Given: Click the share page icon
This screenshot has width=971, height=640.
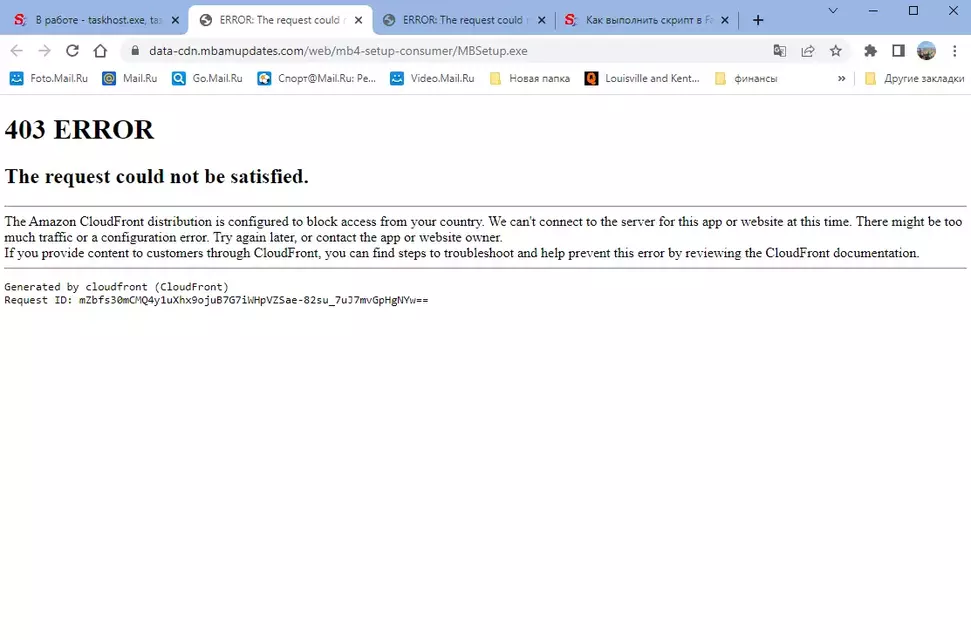Looking at the screenshot, I should coord(808,51).
